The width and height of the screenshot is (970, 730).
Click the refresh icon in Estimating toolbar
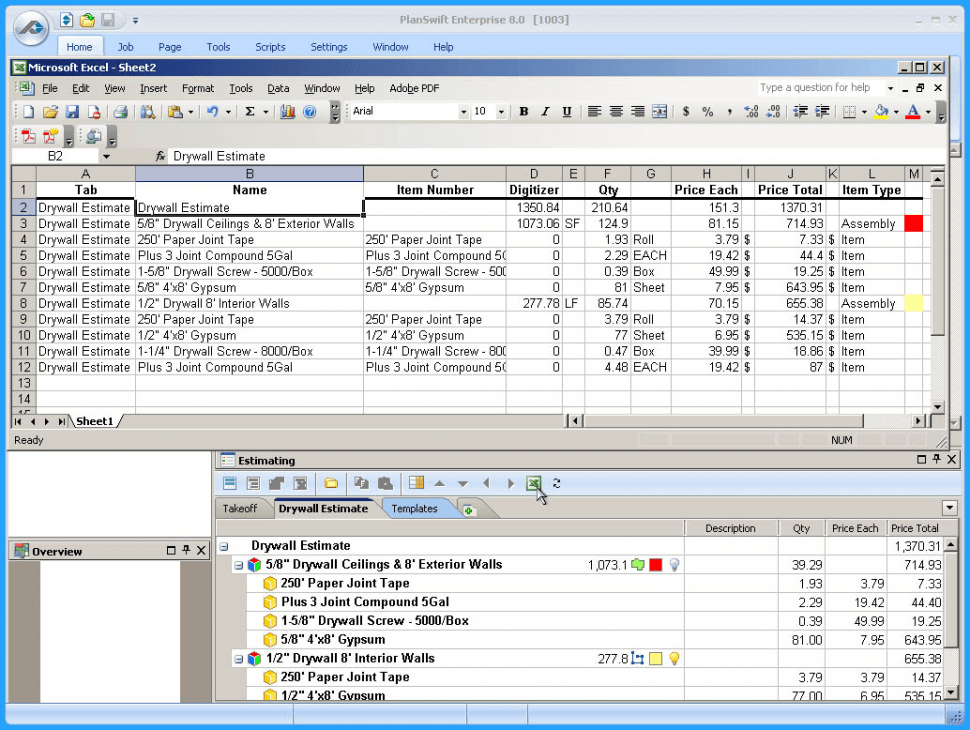coord(556,483)
